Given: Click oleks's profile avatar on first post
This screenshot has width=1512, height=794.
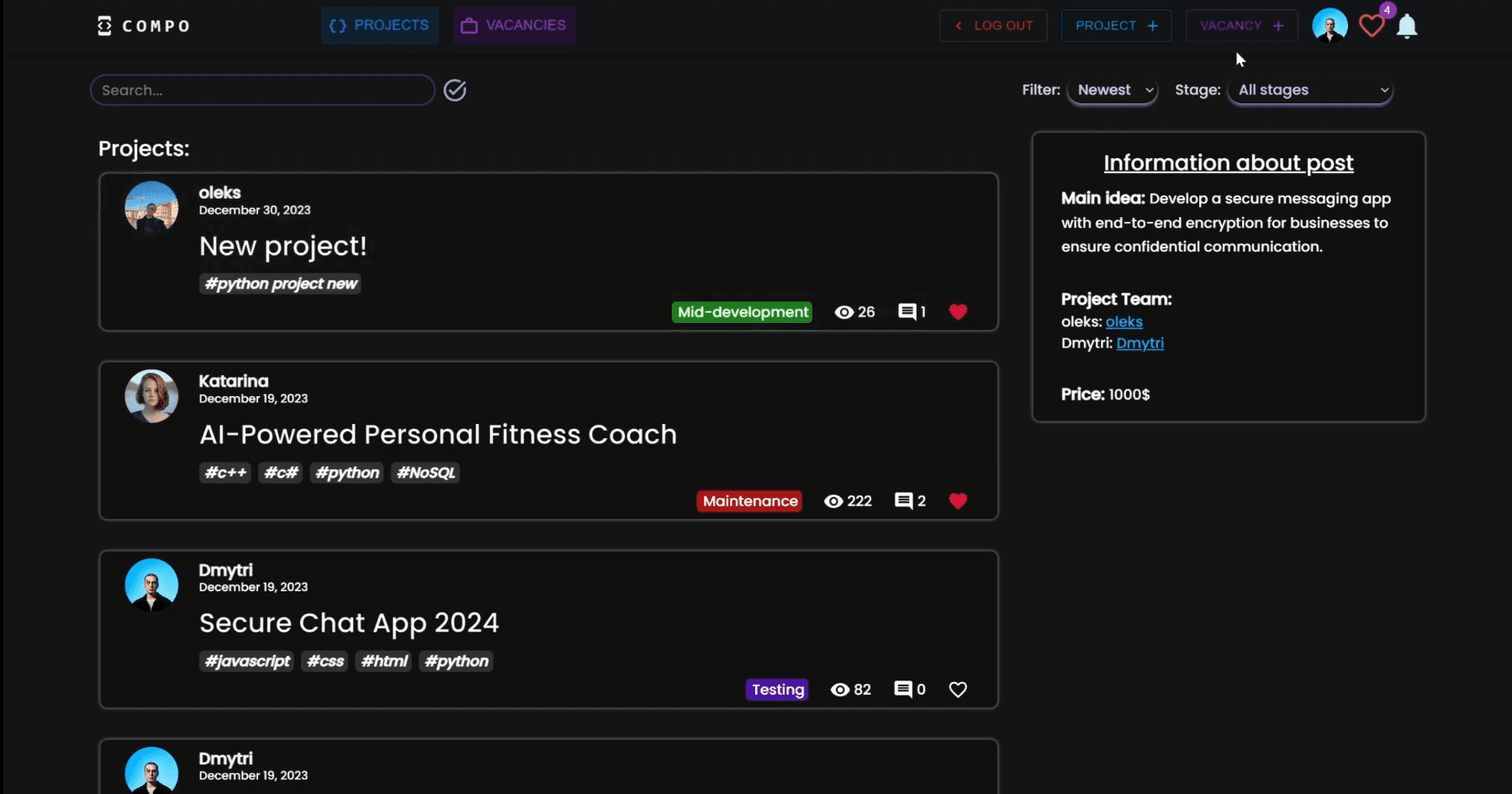Looking at the screenshot, I should click(x=151, y=208).
